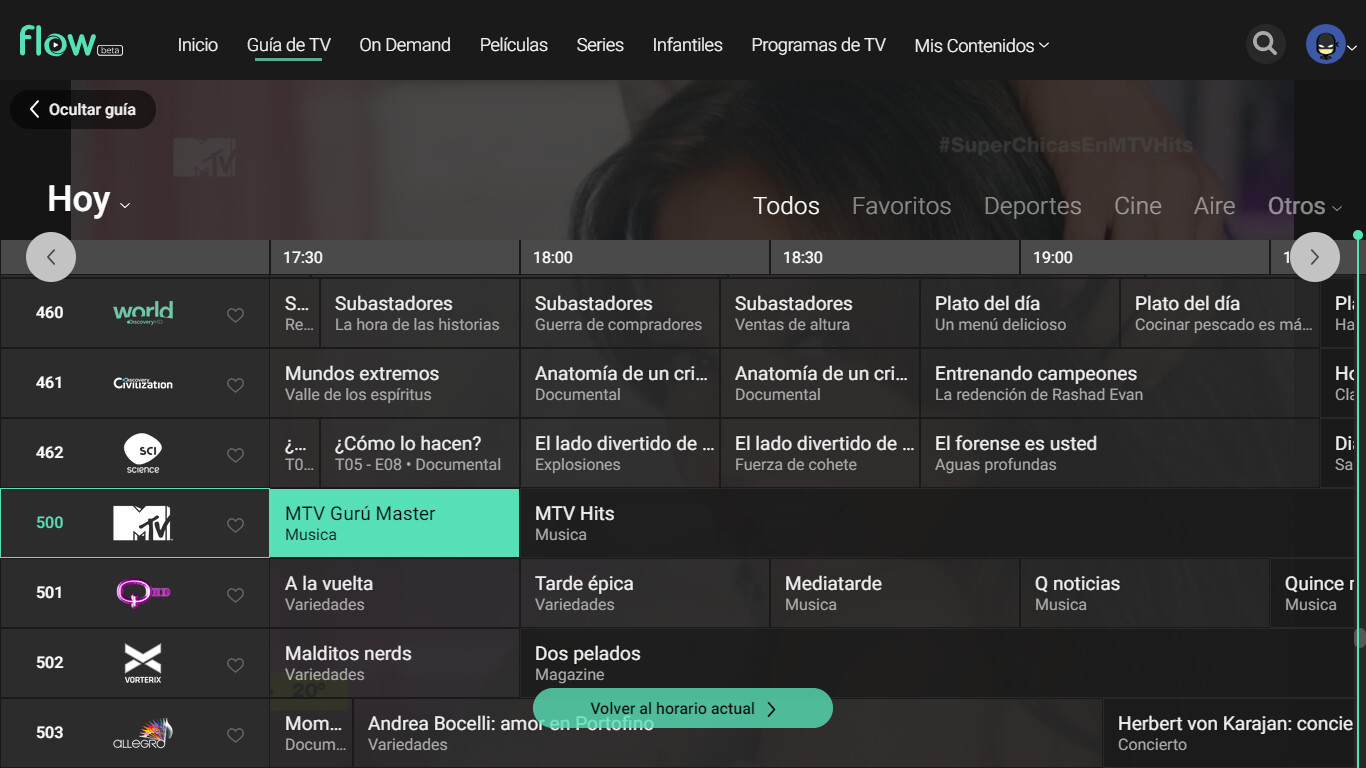Favorite MTV channel 500 with the heart

tap(235, 525)
